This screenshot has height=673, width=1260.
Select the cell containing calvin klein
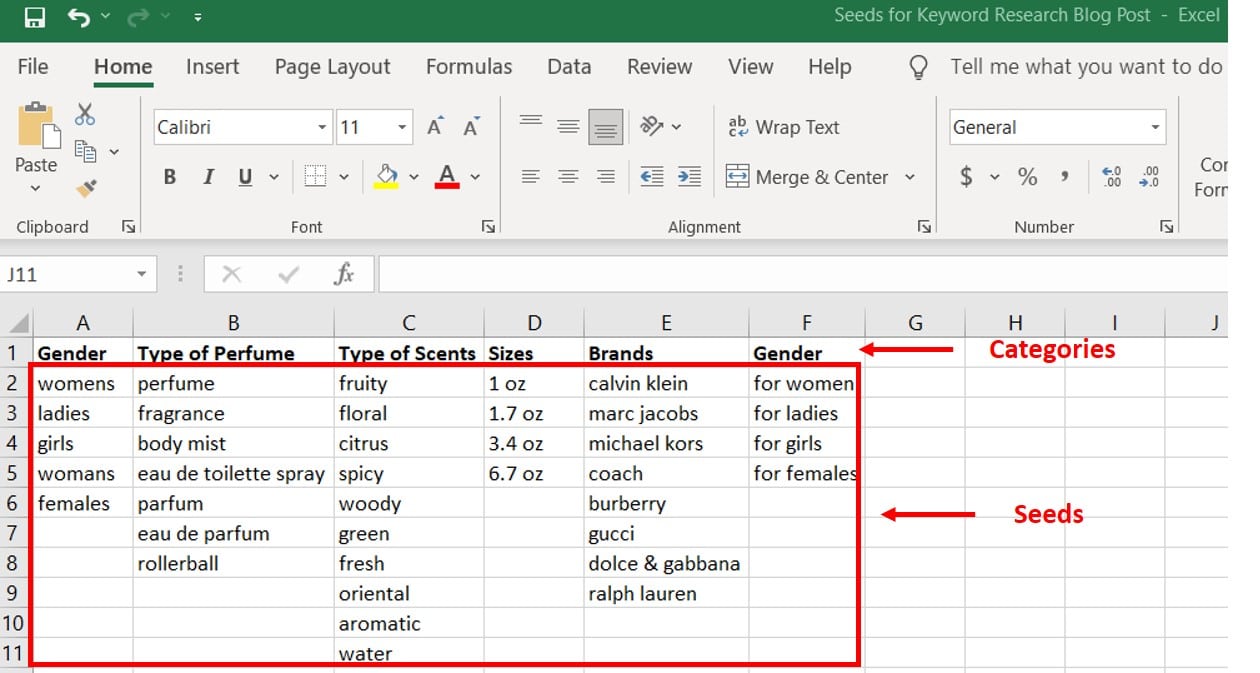666,383
